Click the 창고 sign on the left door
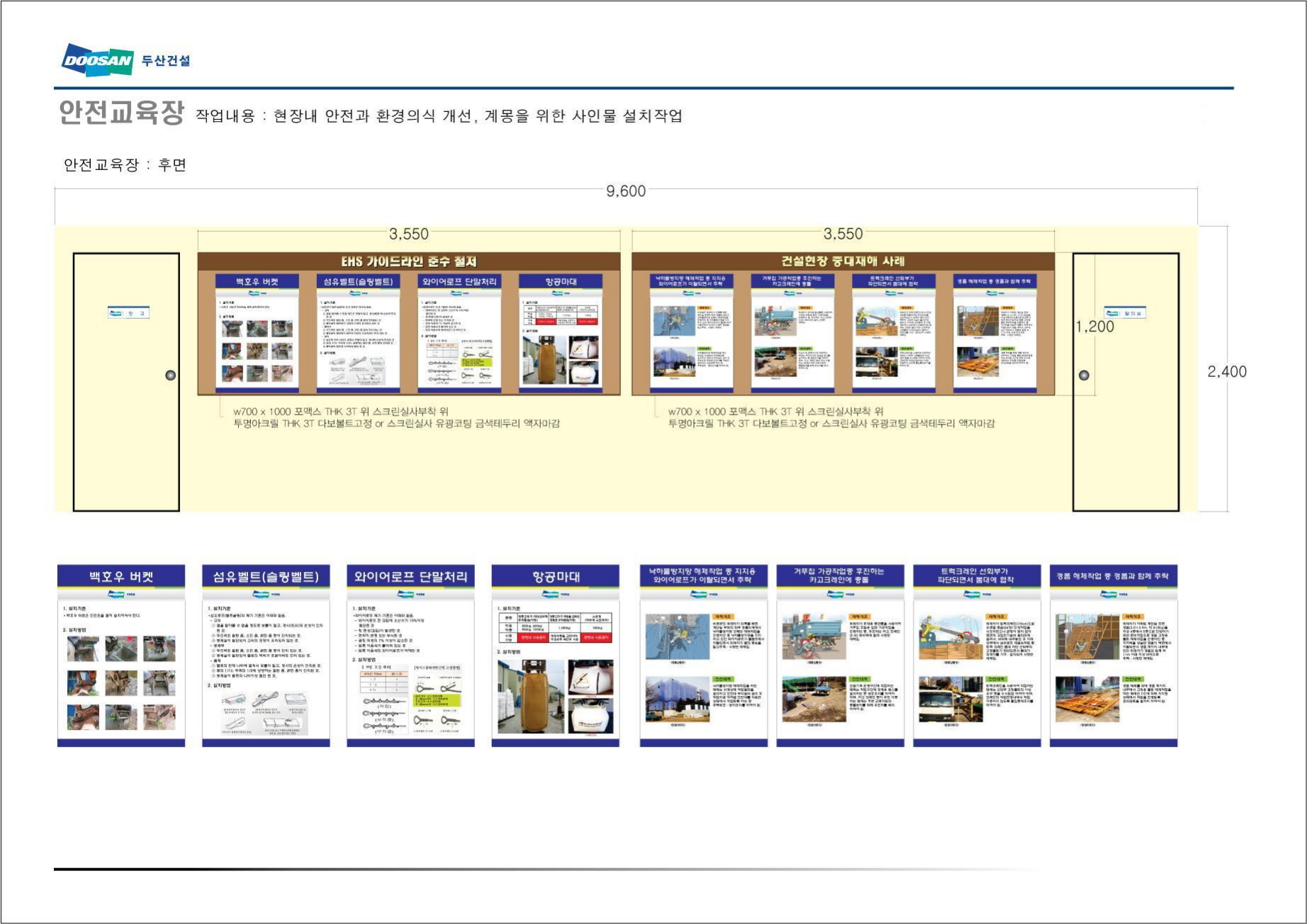 pos(128,313)
